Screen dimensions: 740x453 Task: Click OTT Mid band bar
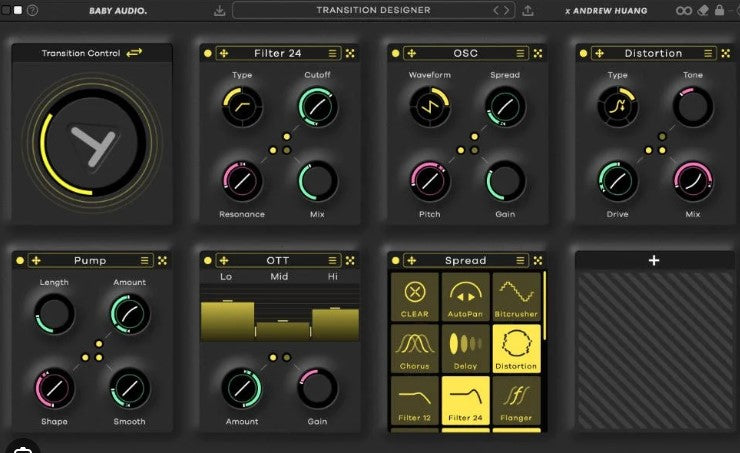(283, 330)
